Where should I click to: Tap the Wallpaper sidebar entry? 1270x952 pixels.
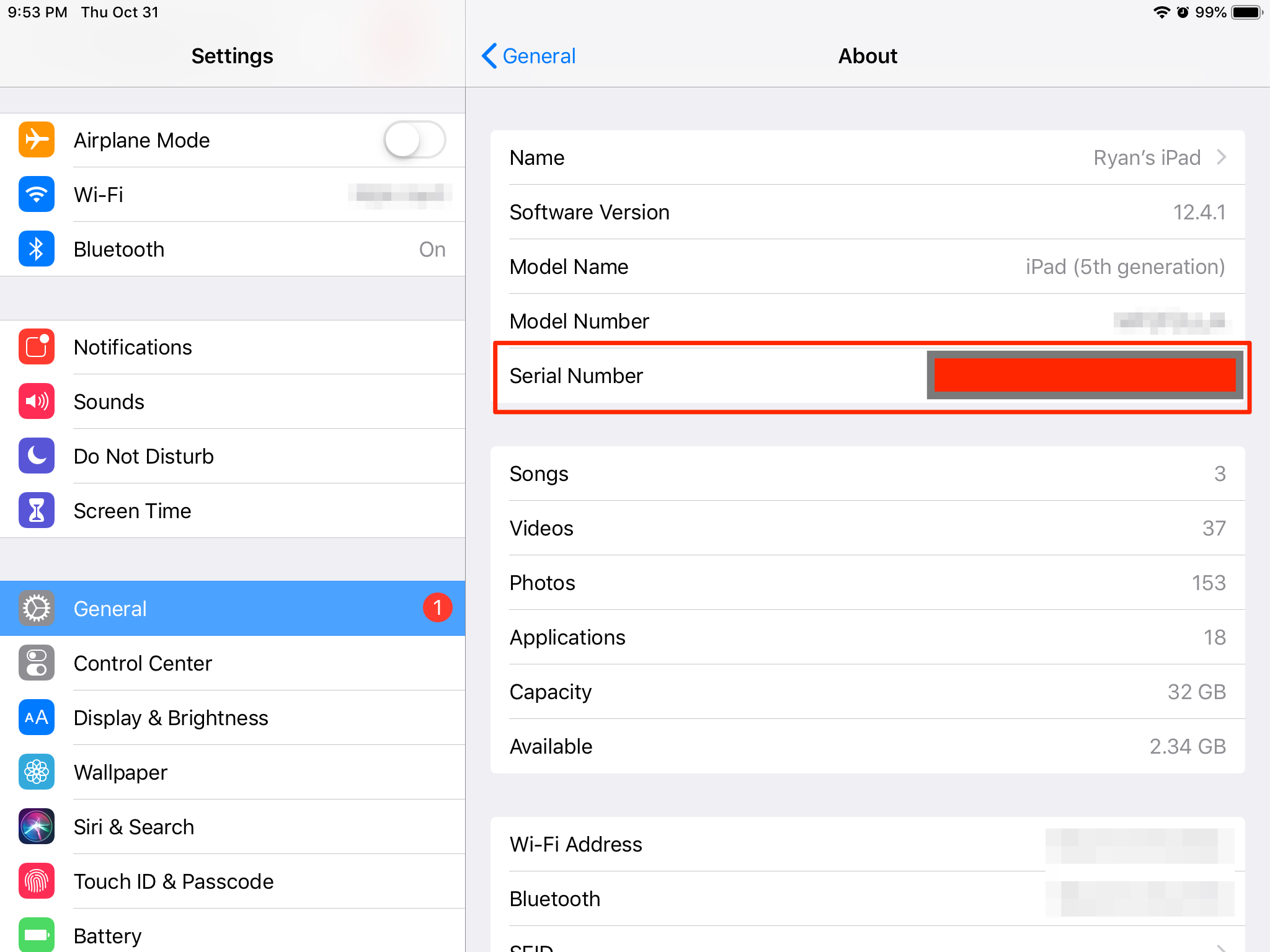[x=121, y=772]
